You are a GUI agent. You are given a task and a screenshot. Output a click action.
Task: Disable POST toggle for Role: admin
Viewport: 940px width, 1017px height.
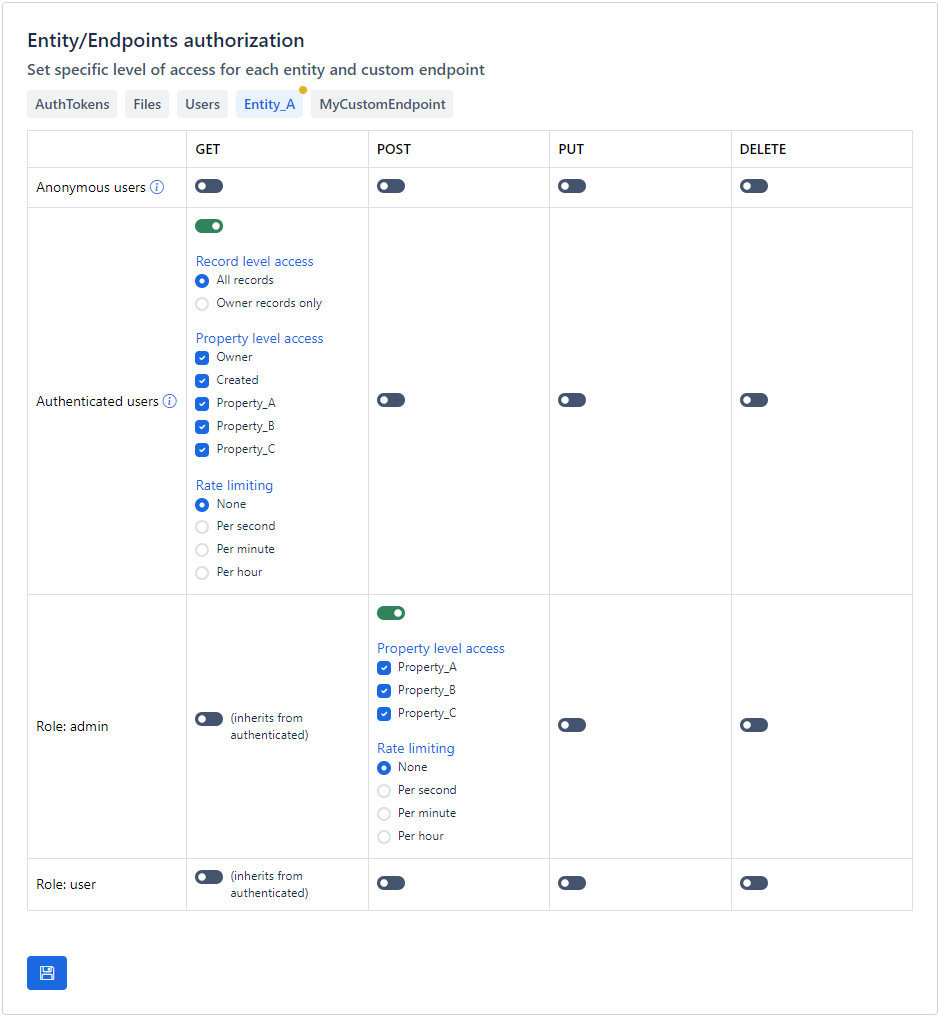point(391,613)
